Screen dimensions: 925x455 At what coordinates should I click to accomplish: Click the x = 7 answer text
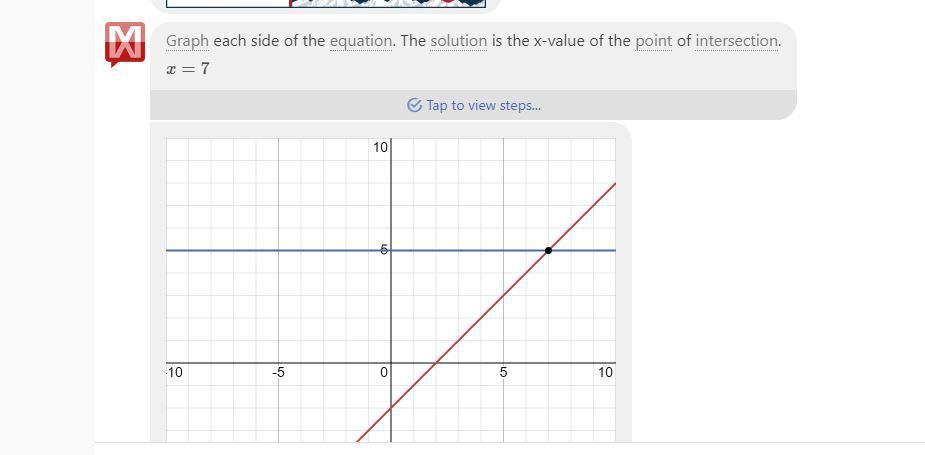pos(188,69)
